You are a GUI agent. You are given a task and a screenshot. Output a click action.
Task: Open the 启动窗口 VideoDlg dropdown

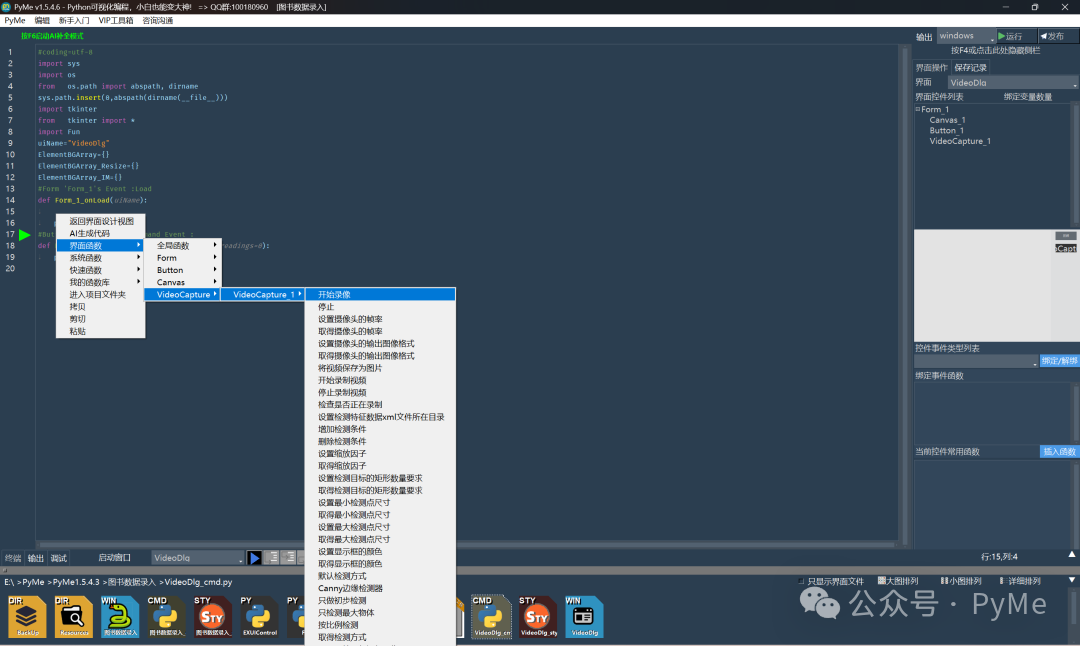[198, 558]
